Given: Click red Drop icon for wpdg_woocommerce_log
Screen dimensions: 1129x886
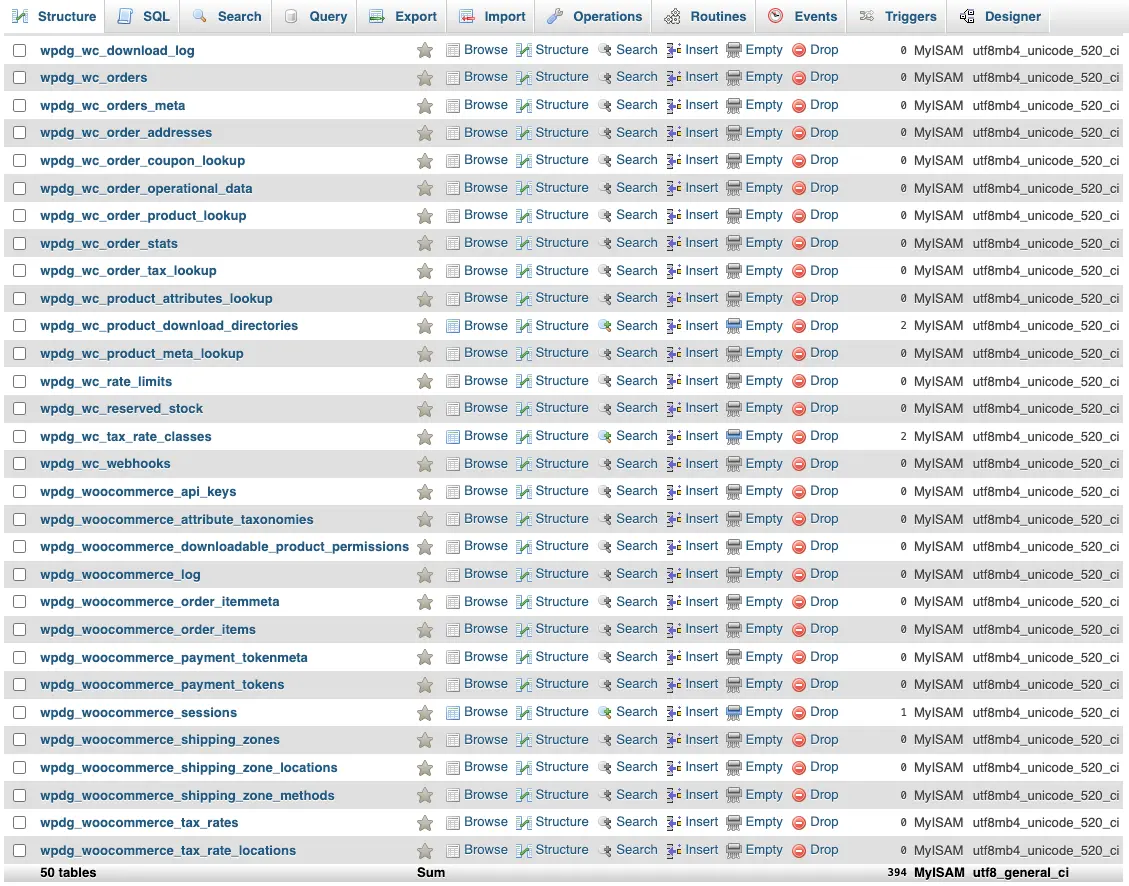Looking at the screenshot, I should [x=799, y=574].
